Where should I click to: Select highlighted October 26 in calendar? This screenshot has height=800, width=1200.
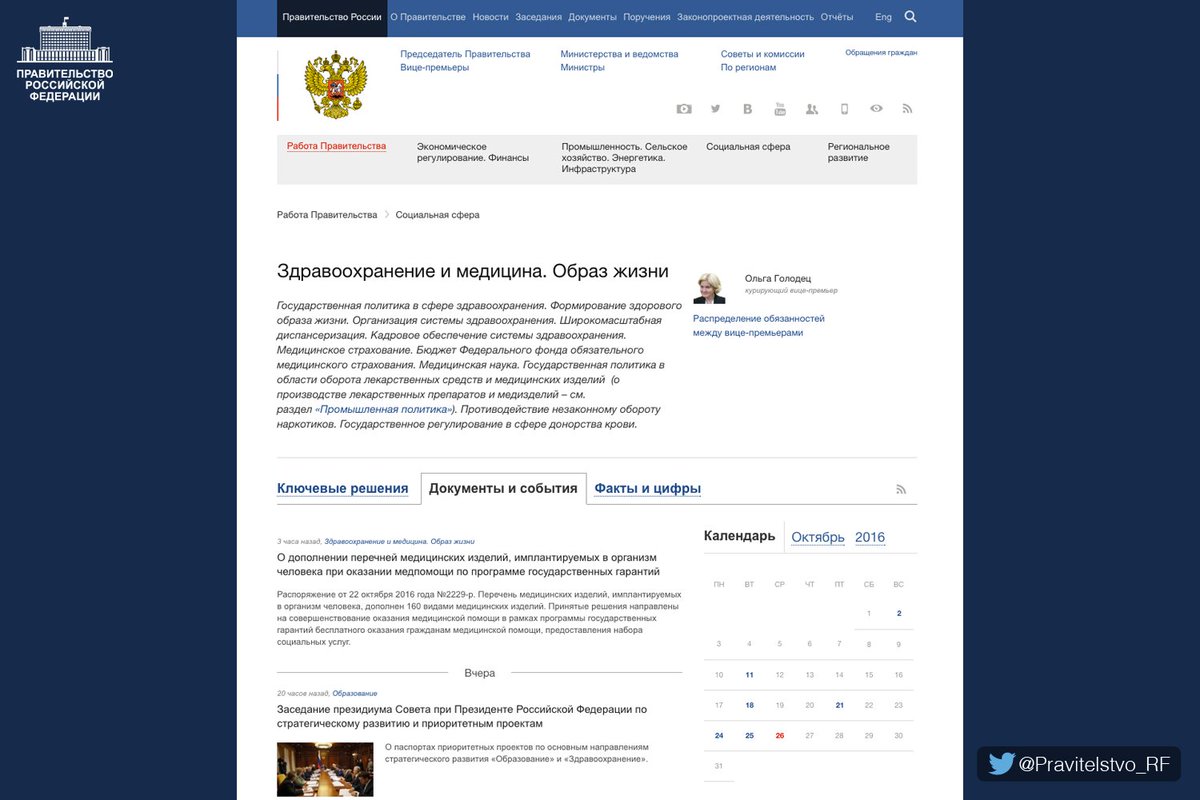[779, 735]
